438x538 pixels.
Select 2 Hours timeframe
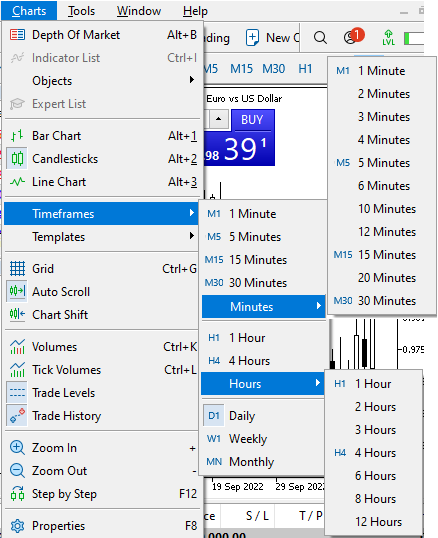coord(373,407)
